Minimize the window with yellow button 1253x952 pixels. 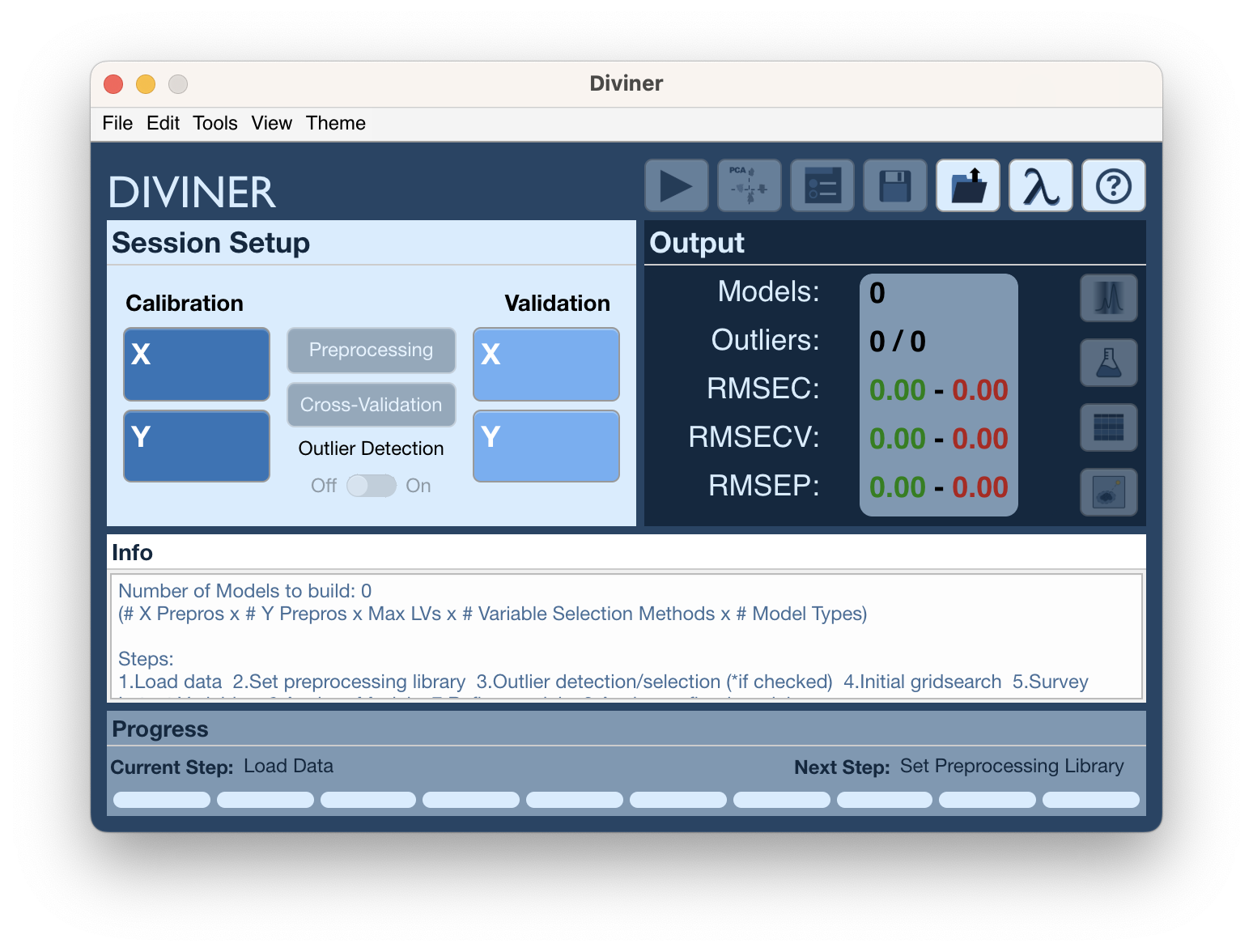pyautogui.click(x=146, y=84)
